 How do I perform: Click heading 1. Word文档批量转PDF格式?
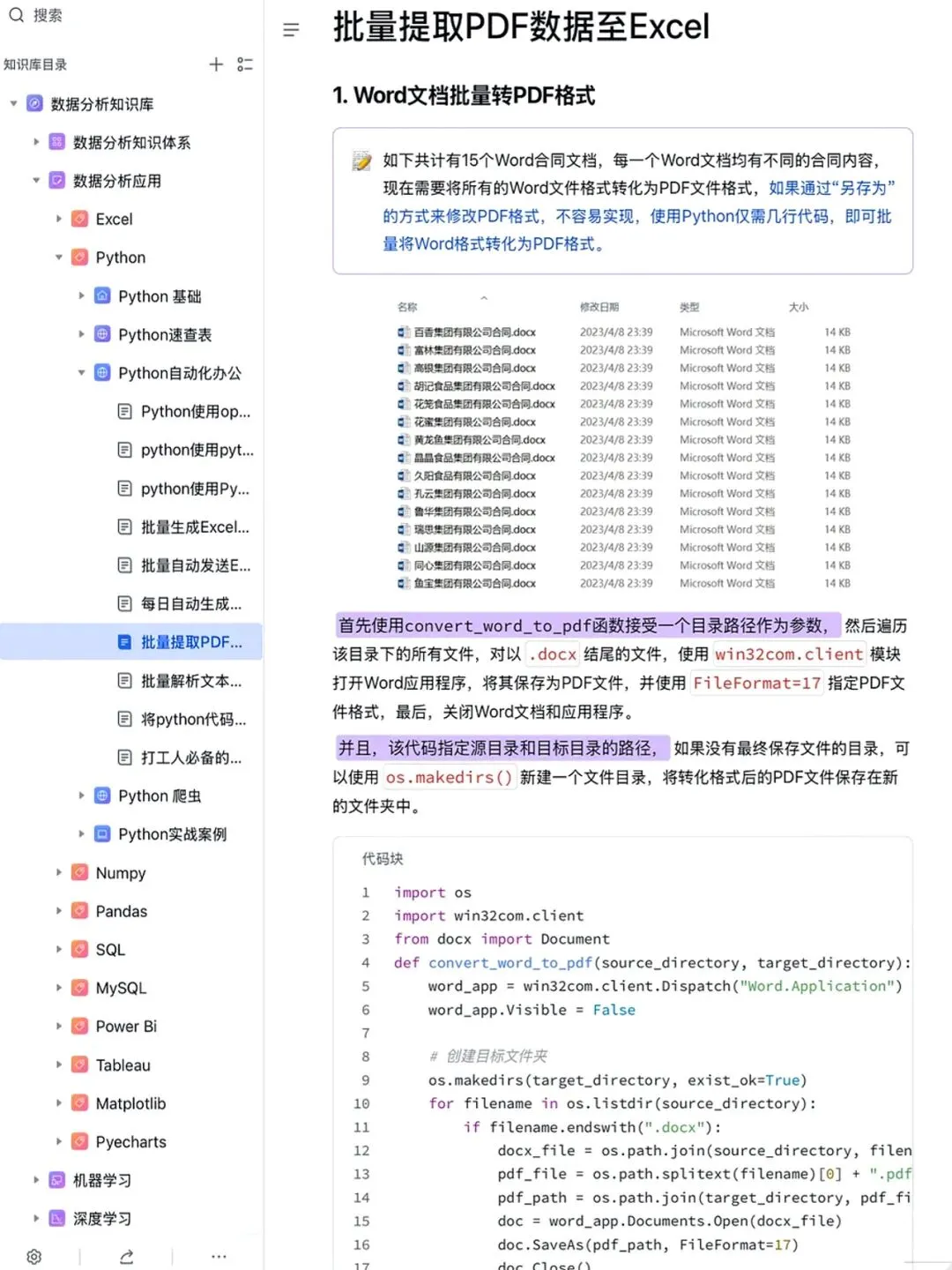(x=464, y=95)
